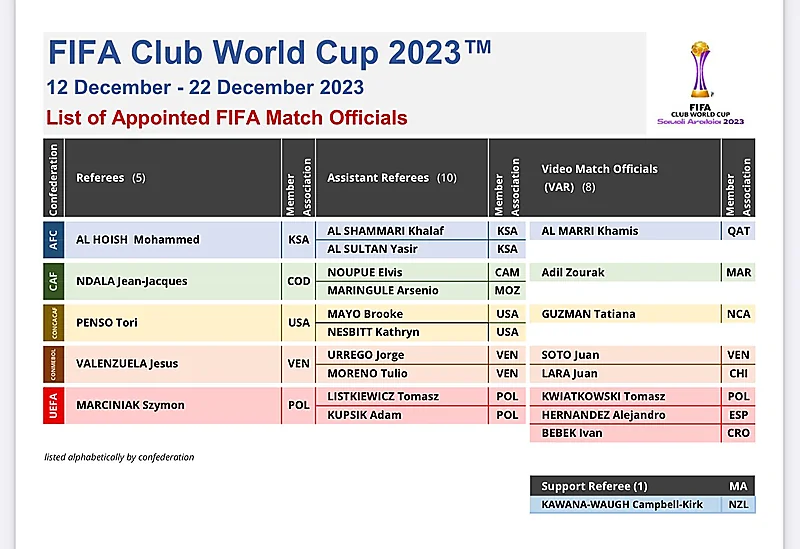Image resolution: width=800 pixels, height=549 pixels.
Task: Select the CAF confederation badge
Action: tap(54, 281)
